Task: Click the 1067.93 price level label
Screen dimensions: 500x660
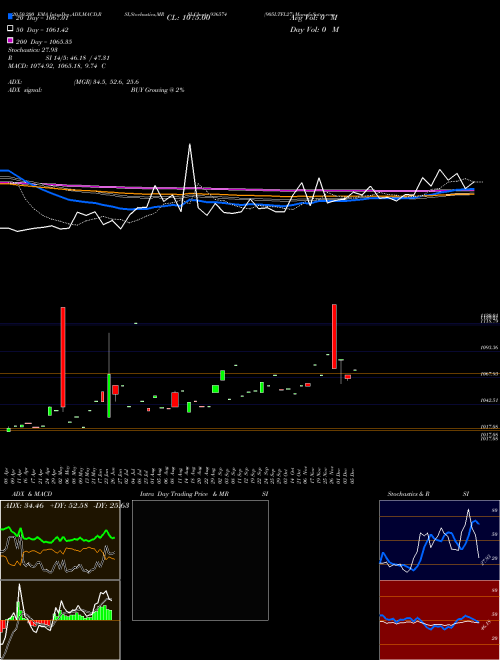Action: coord(489,373)
